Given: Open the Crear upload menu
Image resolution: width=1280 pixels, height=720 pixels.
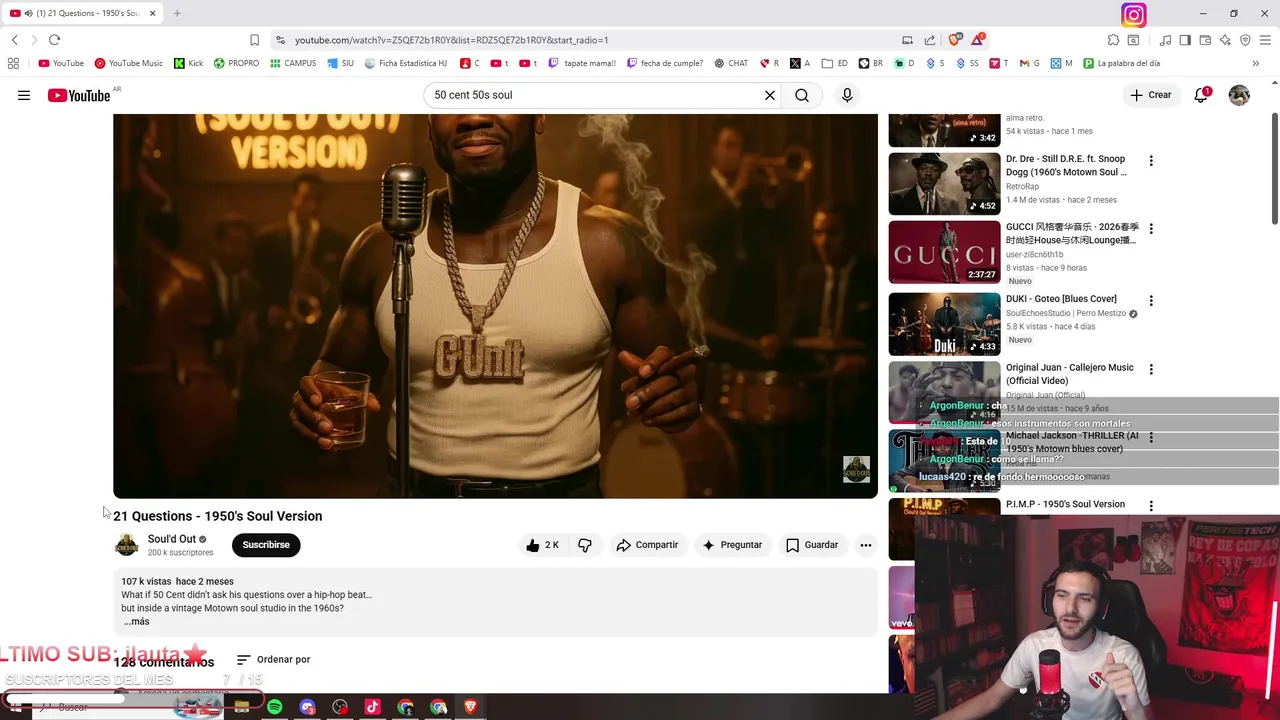Looking at the screenshot, I should coord(1151,95).
